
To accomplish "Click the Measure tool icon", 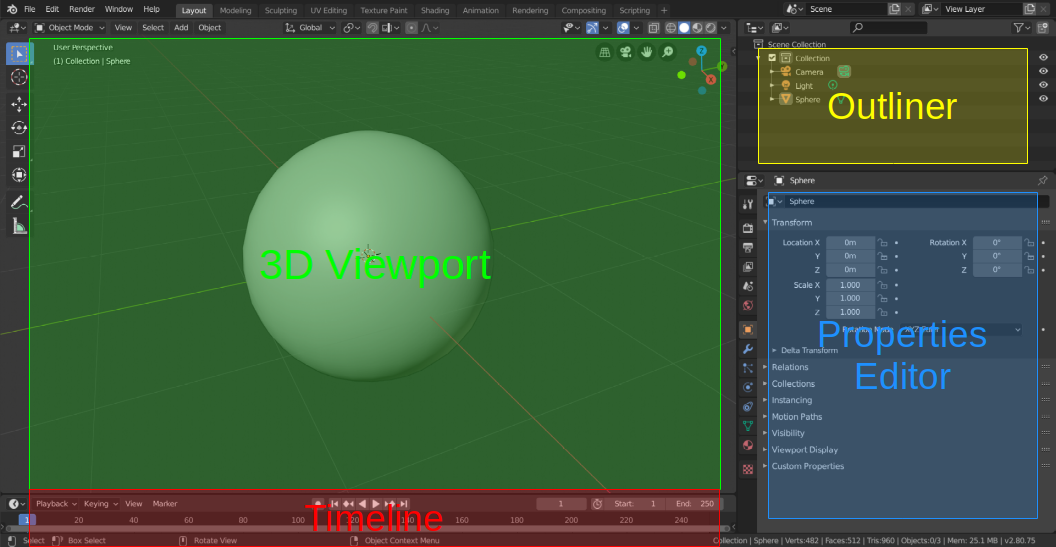I will tap(19, 226).
